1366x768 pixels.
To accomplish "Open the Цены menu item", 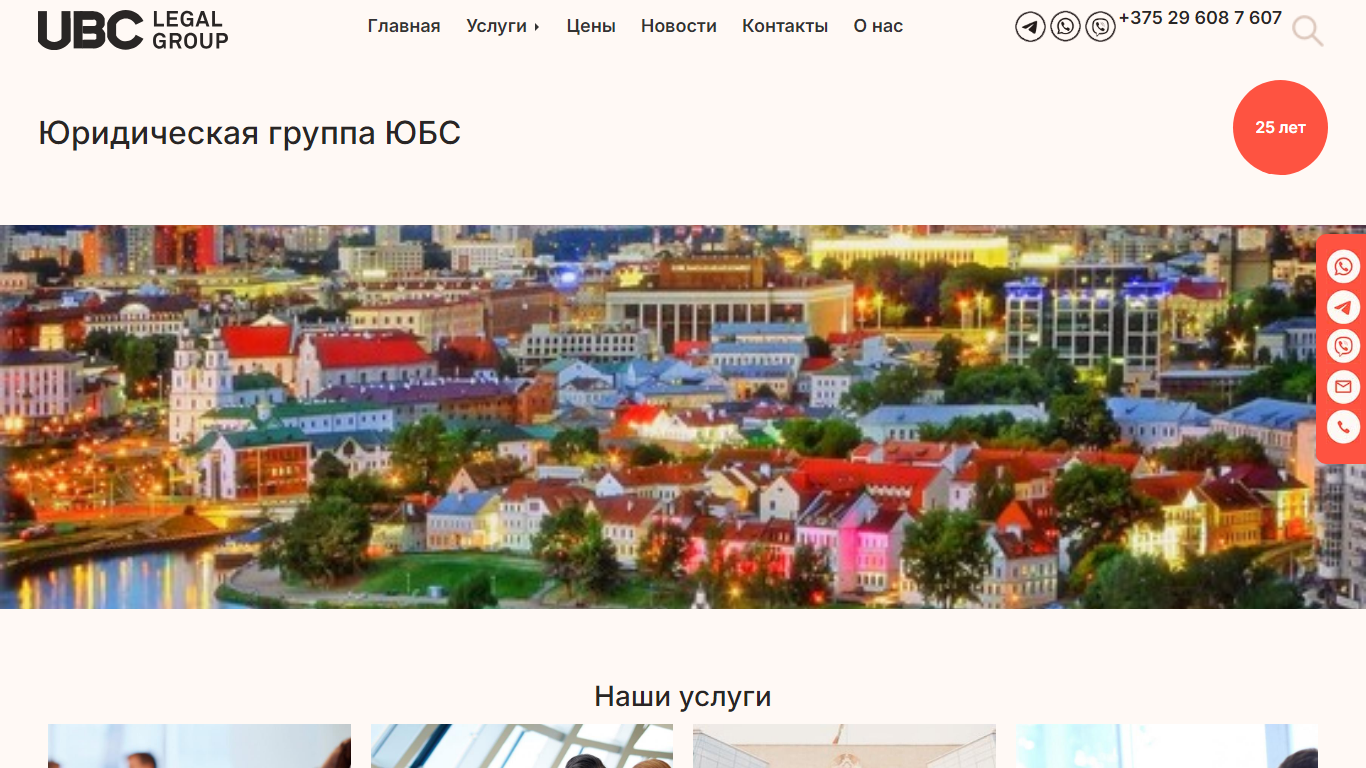I will (x=591, y=26).
